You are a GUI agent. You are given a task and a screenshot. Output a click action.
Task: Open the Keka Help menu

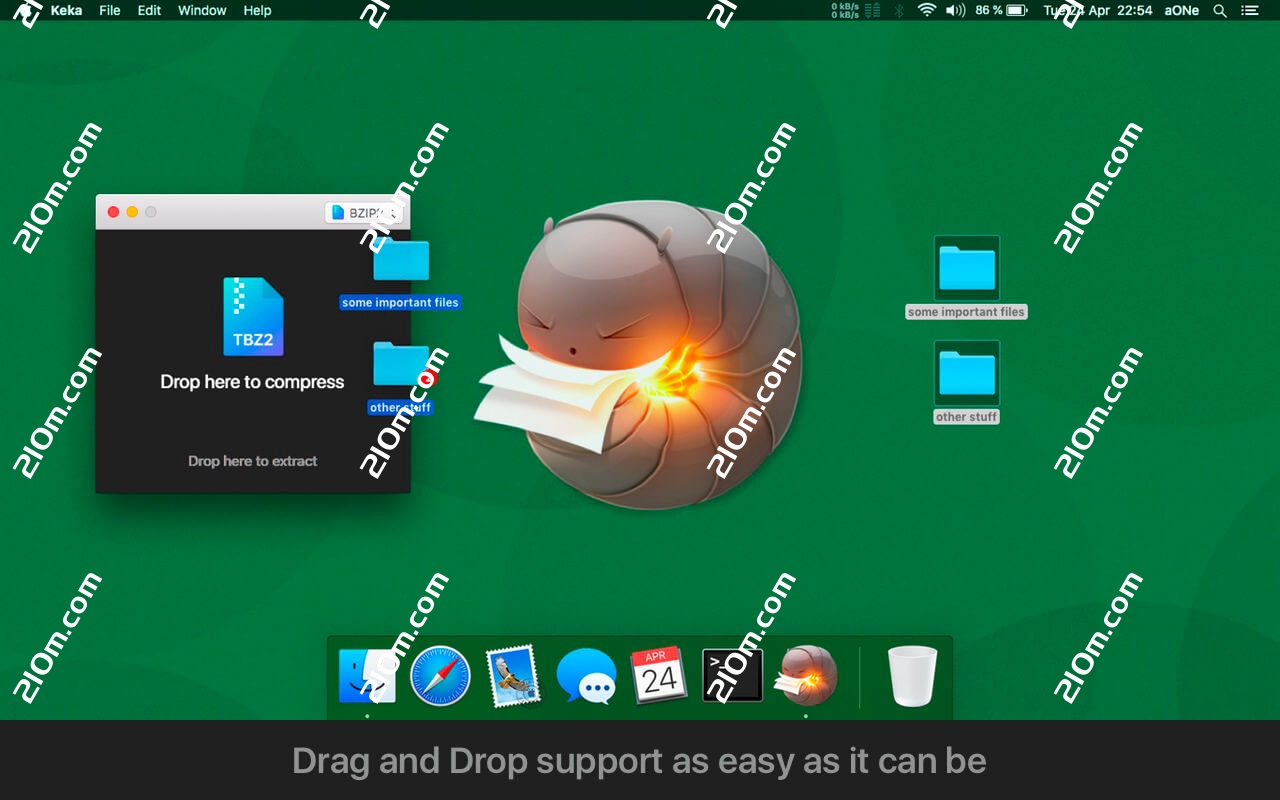pos(256,11)
